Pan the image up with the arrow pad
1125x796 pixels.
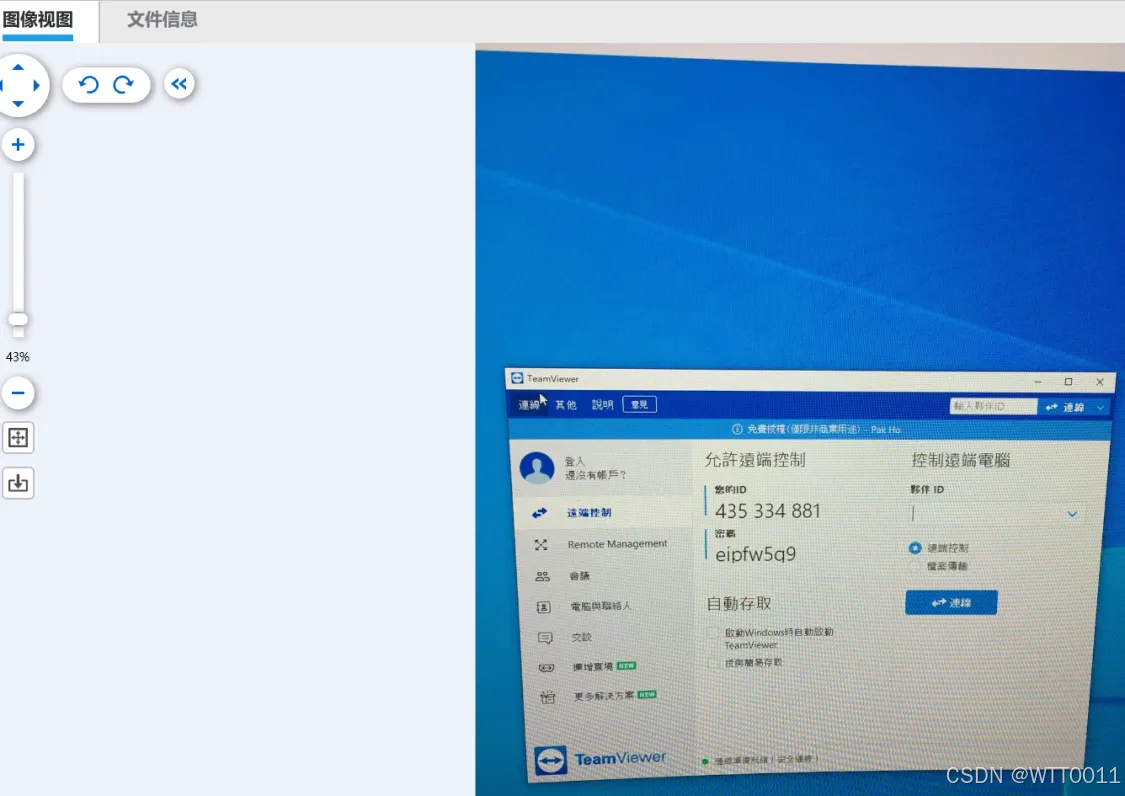click(x=18, y=67)
